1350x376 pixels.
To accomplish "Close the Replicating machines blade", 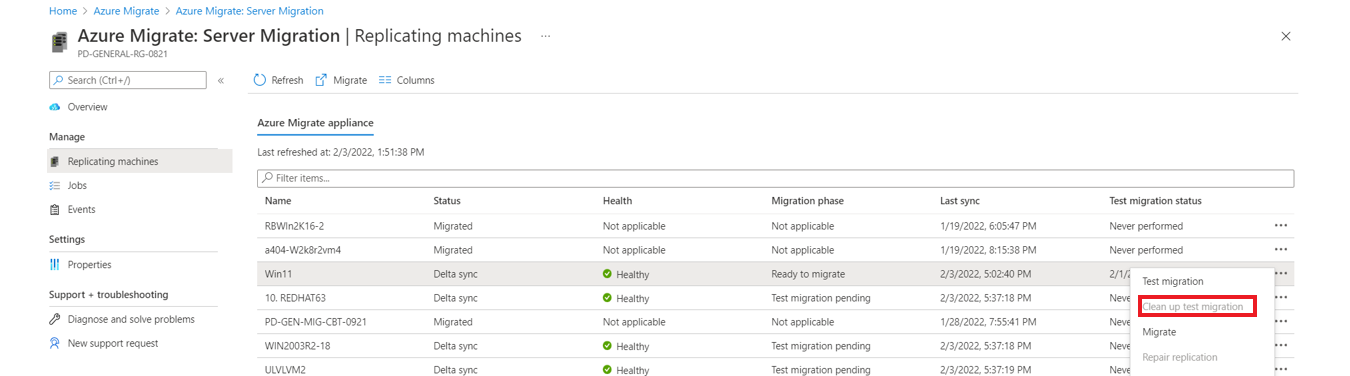I will click(1286, 36).
